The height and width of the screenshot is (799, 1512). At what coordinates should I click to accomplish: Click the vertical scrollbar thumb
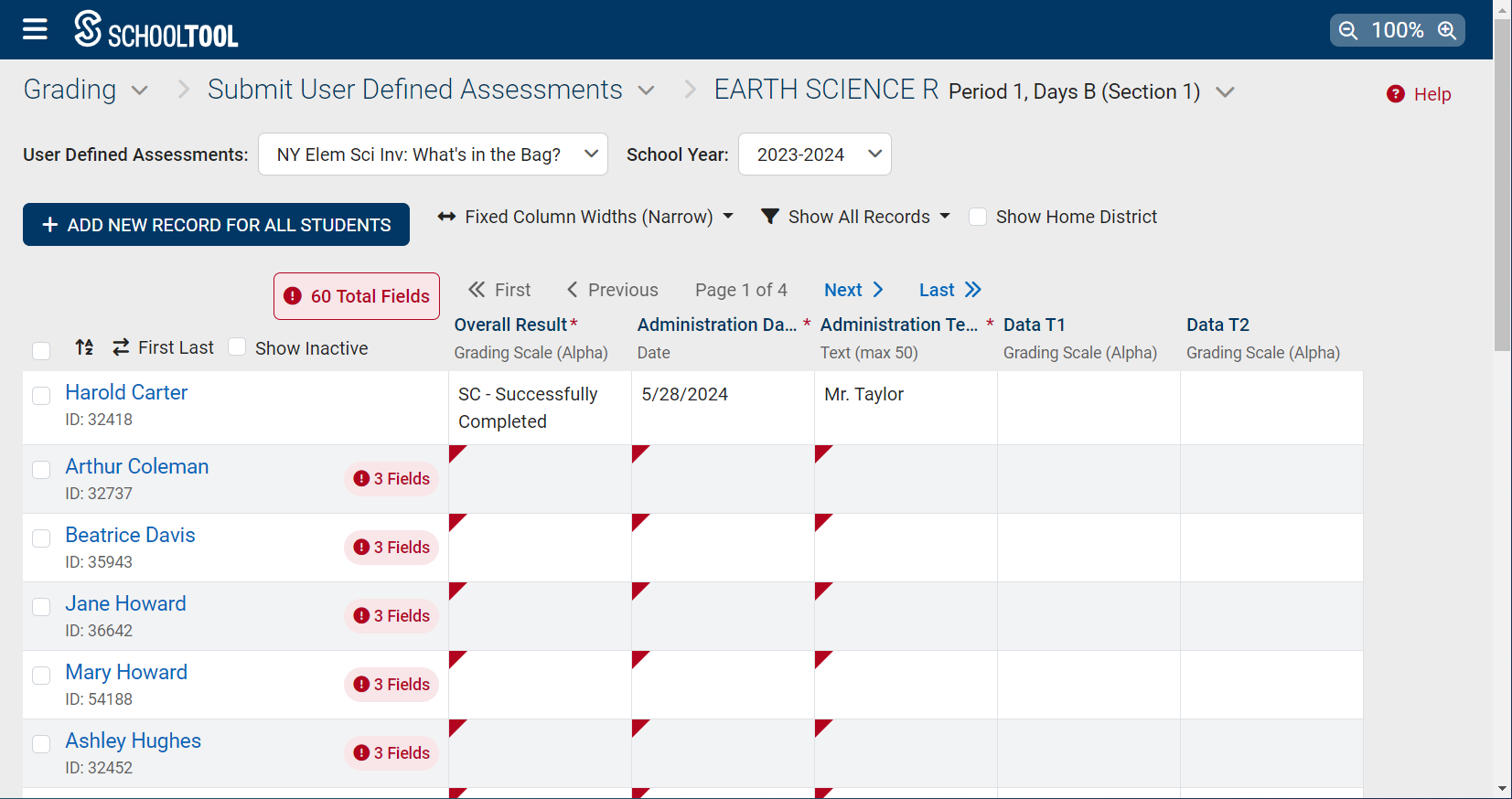coord(1503,183)
